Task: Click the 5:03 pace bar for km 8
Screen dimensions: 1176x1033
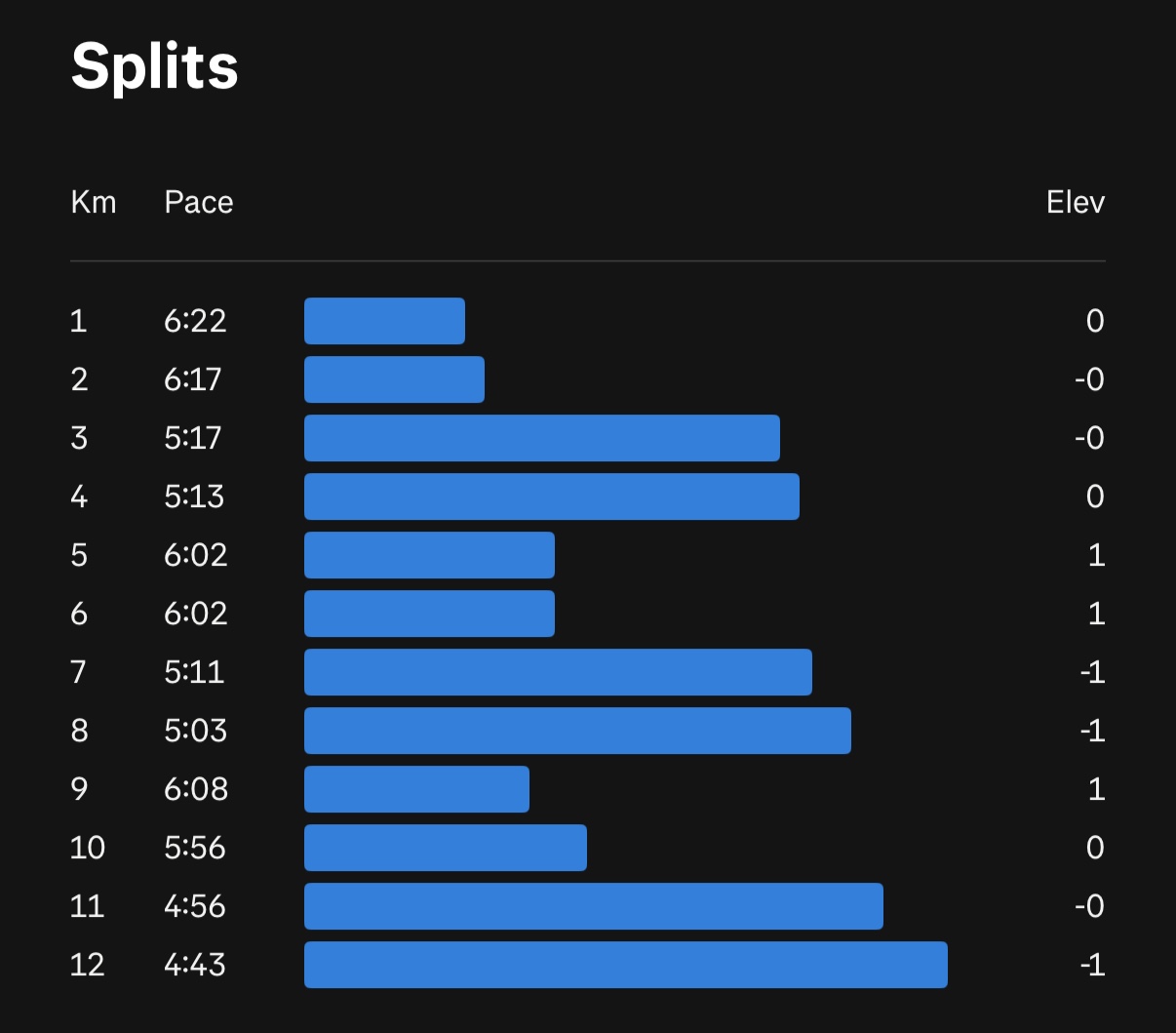Action: point(577,731)
